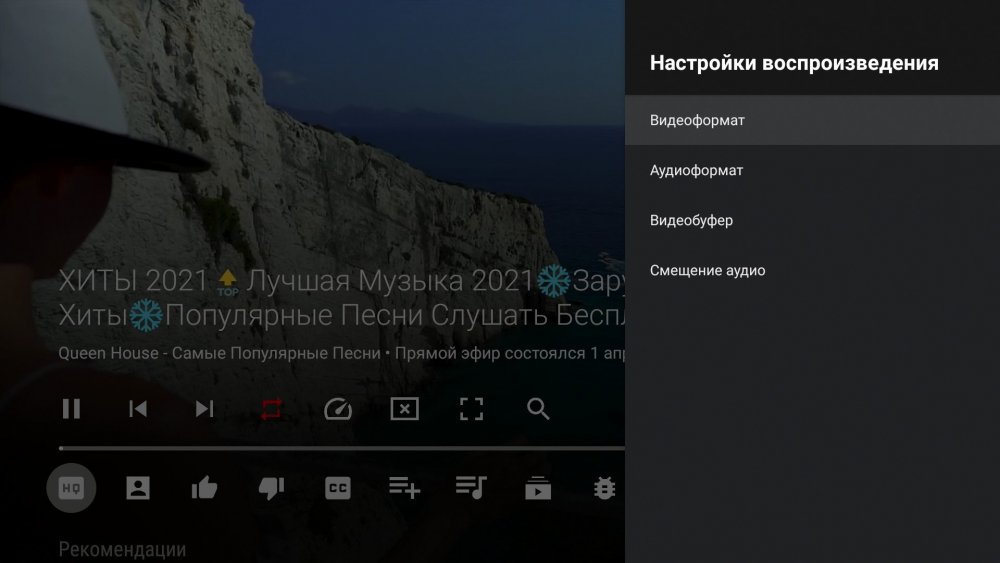The height and width of the screenshot is (563, 1000).
Task: Open the channel profile icon
Action: click(138, 488)
